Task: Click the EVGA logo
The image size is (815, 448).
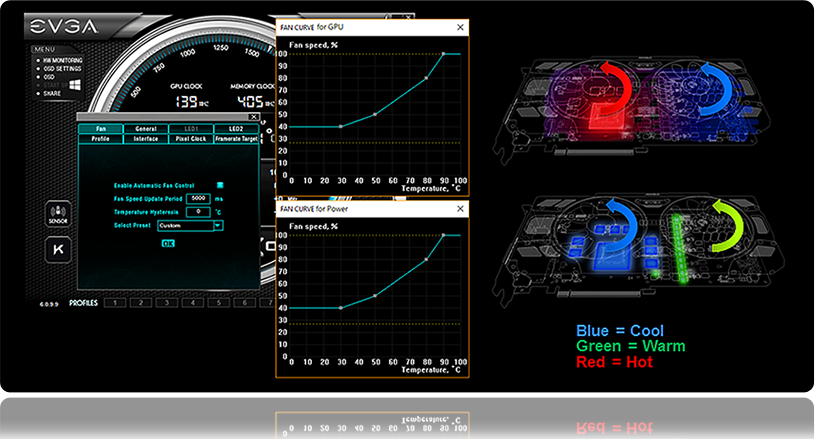Action: click(63, 26)
